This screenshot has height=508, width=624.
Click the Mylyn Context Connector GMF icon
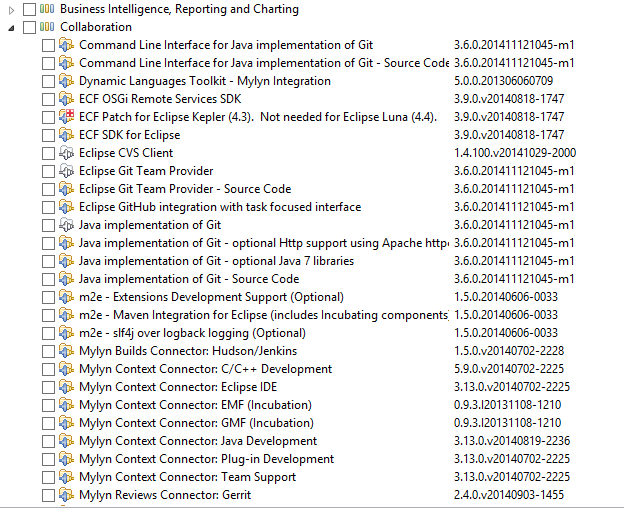pos(66,422)
